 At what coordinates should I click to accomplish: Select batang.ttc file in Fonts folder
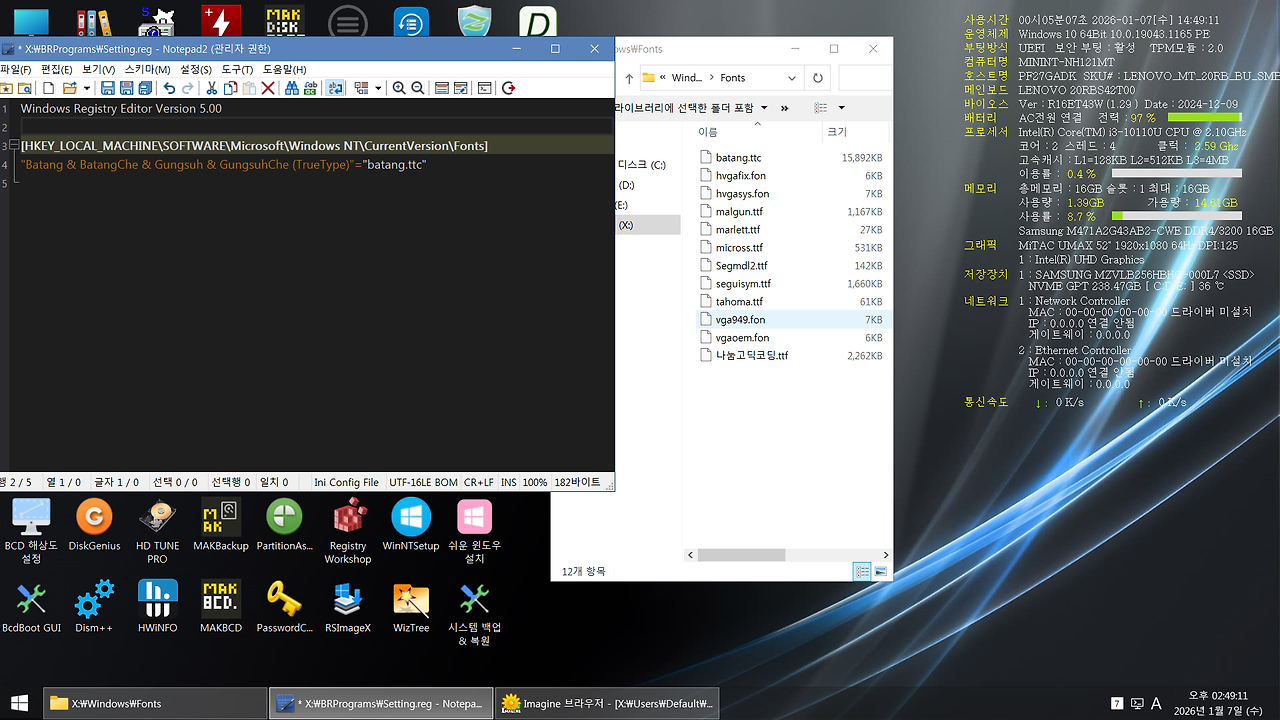click(738, 158)
